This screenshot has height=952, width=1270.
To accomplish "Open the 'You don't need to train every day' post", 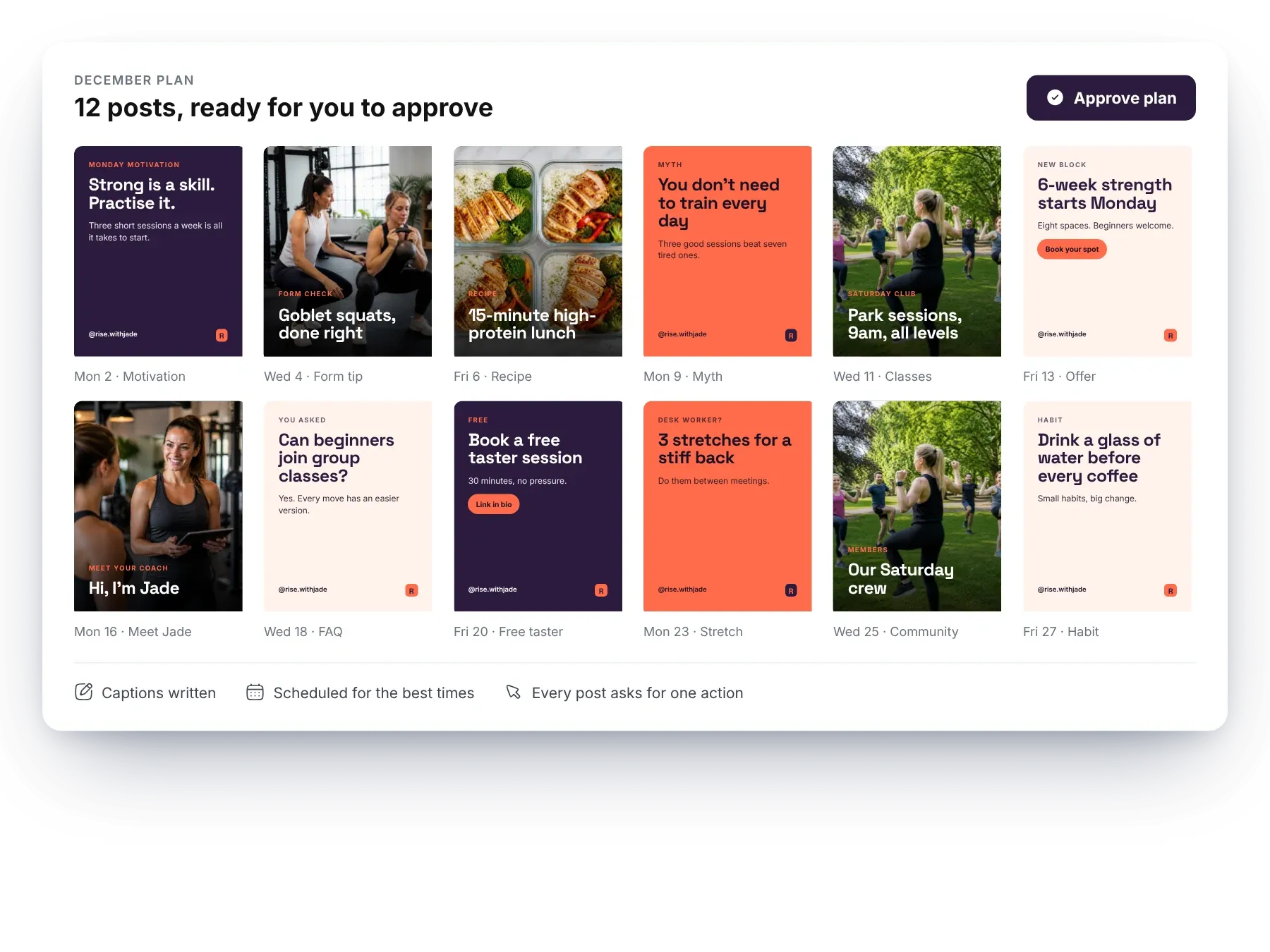I will pyautogui.click(x=727, y=251).
